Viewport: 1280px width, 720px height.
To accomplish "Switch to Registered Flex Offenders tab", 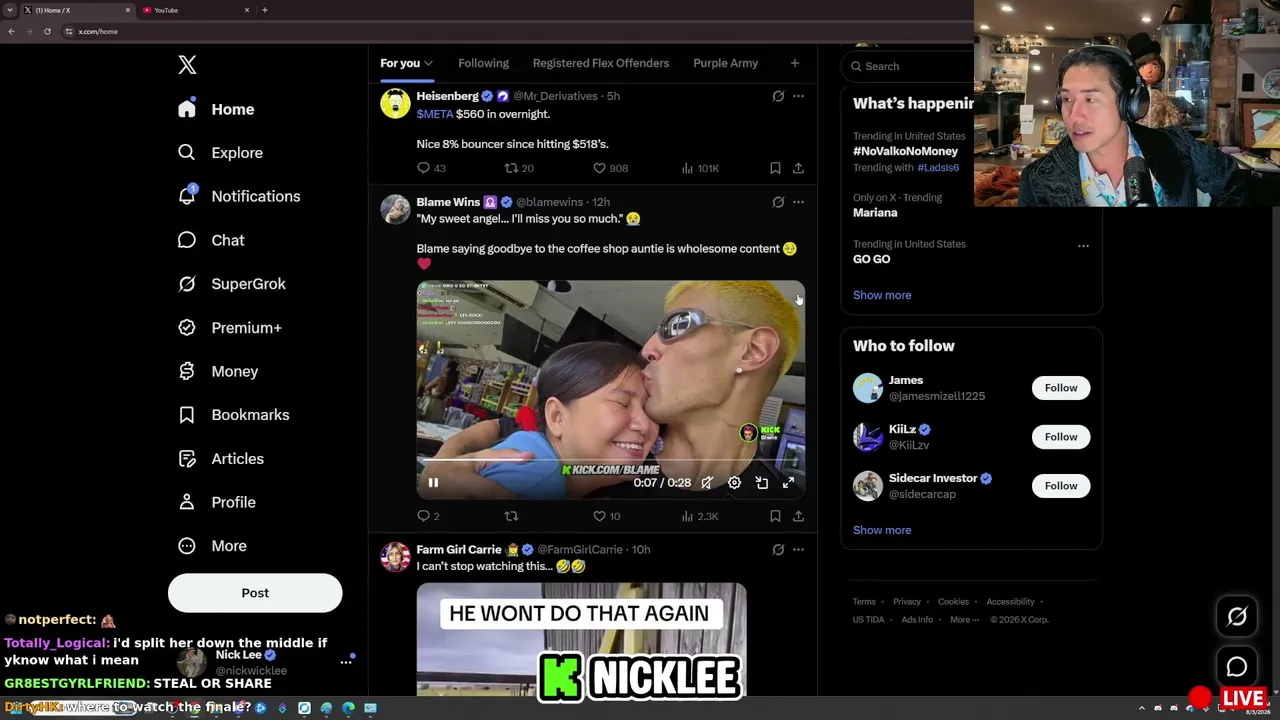I will click(x=601, y=63).
